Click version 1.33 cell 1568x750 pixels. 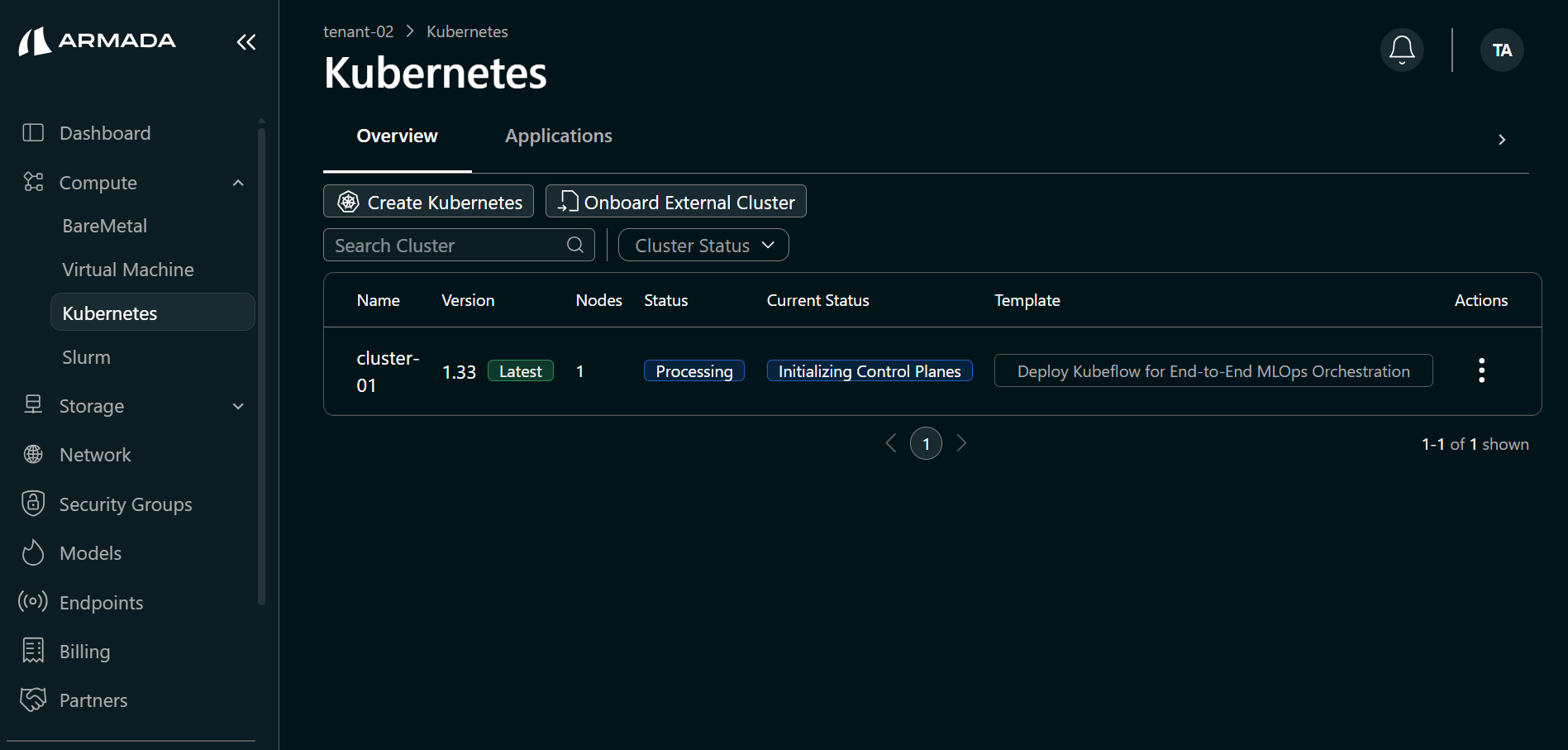tap(459, 372)
